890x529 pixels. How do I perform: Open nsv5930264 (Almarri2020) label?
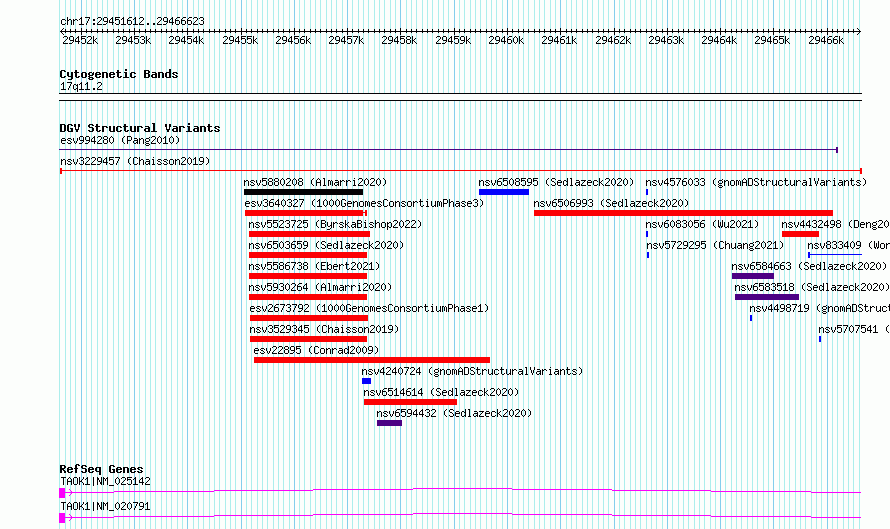click(320, 287)
